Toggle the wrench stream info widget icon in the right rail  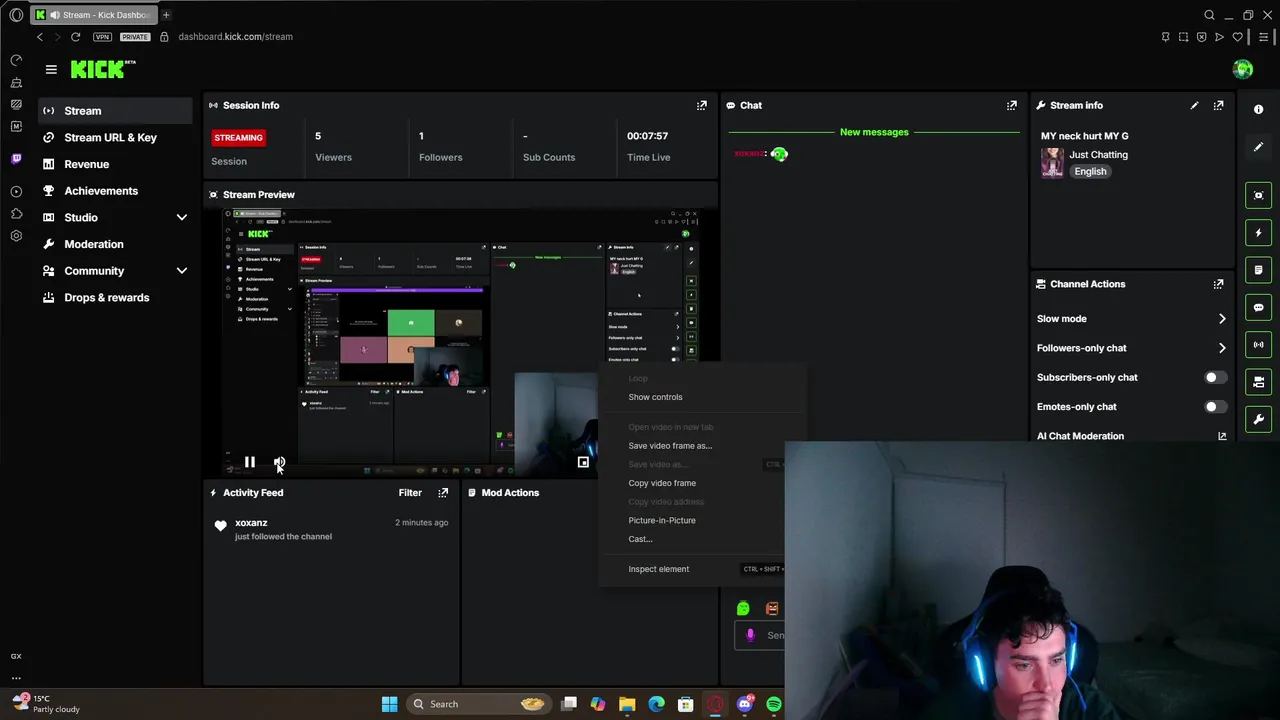tap(1259, 419)
